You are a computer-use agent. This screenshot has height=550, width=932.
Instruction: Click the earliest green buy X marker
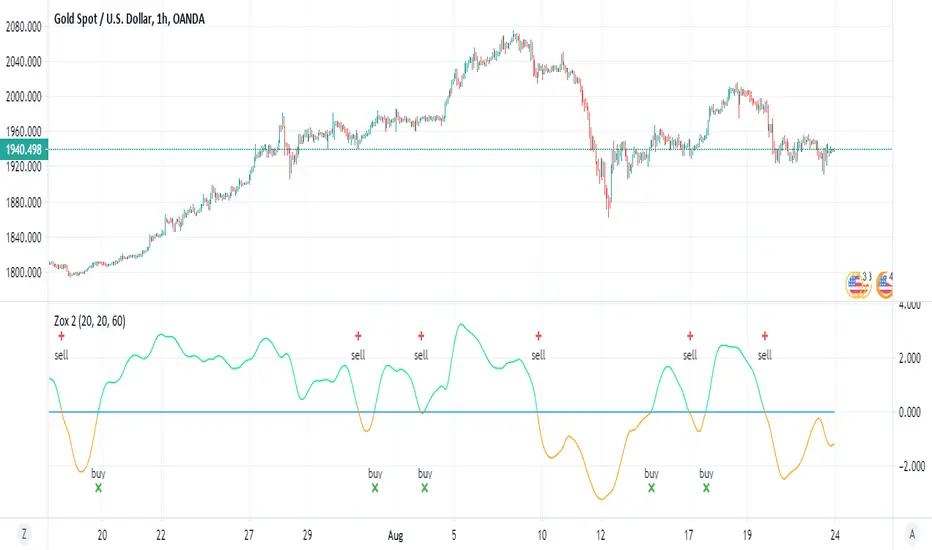pos(98,488)
